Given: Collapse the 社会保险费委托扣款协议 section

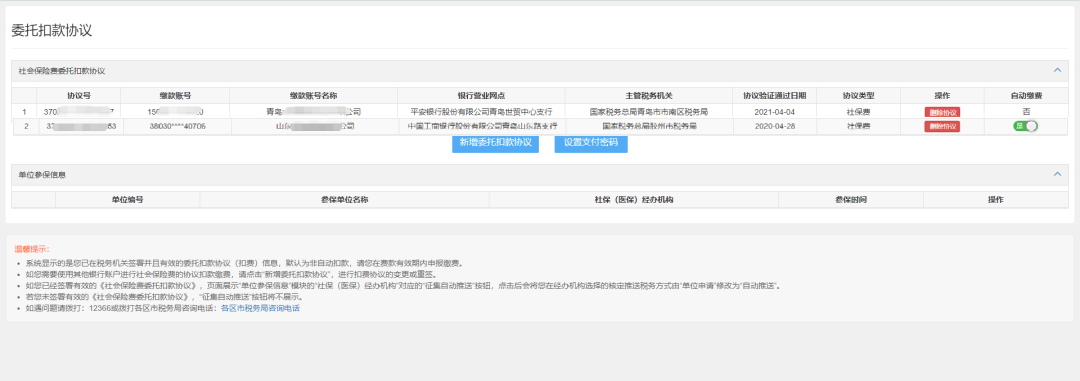Looking at the screenshot, I should [x=1057, y=70].
